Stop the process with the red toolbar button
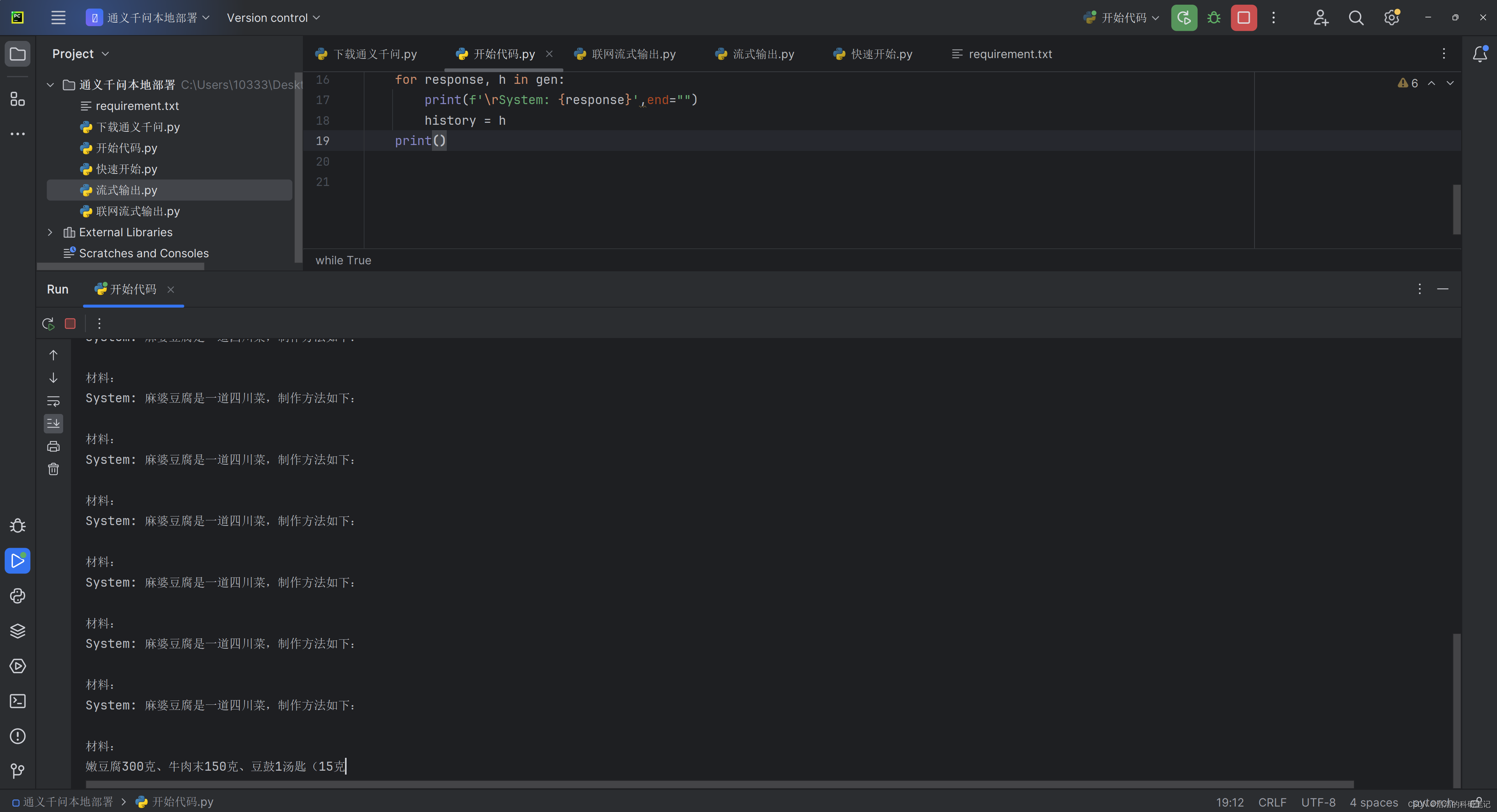Screen dimensions: 1497x812 click(x=1244, y=18)
